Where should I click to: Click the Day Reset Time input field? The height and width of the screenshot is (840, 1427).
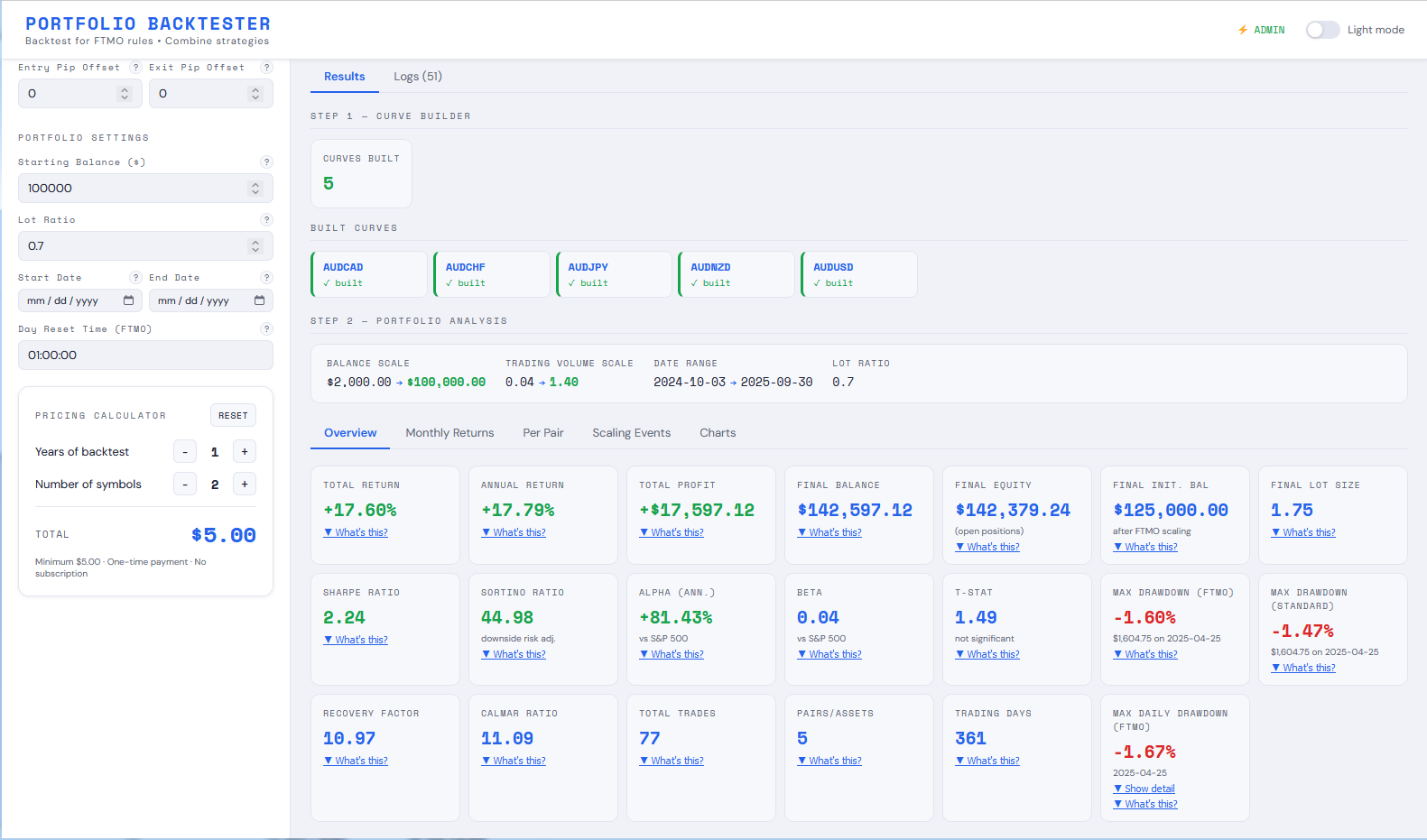[x=145, y=355]
